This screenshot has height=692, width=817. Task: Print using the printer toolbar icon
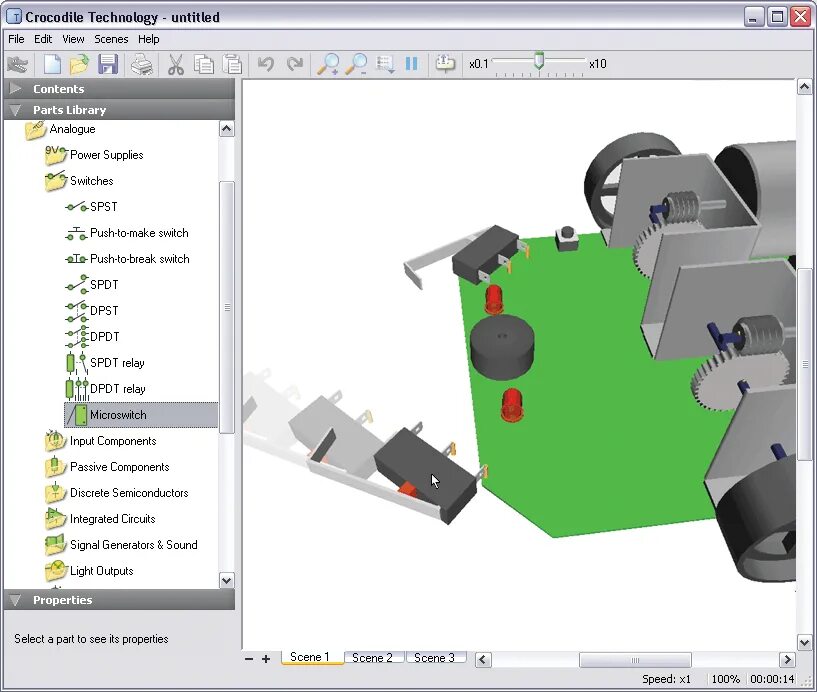tap(141, 65)
